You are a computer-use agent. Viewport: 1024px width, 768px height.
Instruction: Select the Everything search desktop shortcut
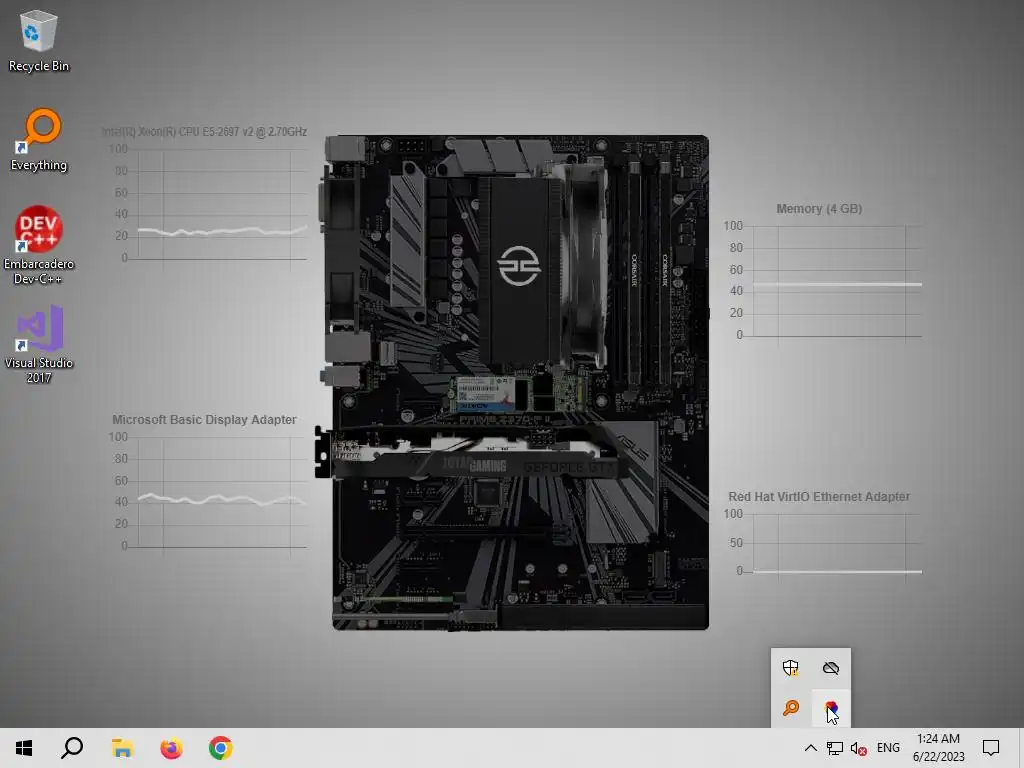[x=39, y=140]
